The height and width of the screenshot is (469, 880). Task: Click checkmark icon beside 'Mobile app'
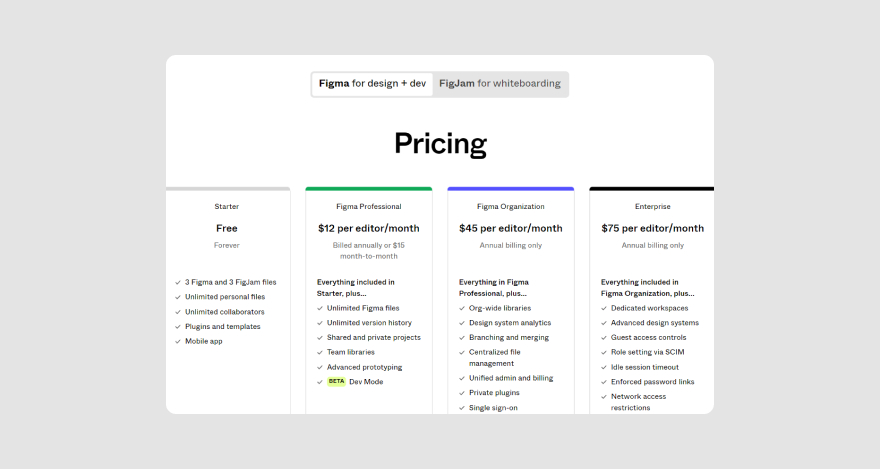(178, 341)
